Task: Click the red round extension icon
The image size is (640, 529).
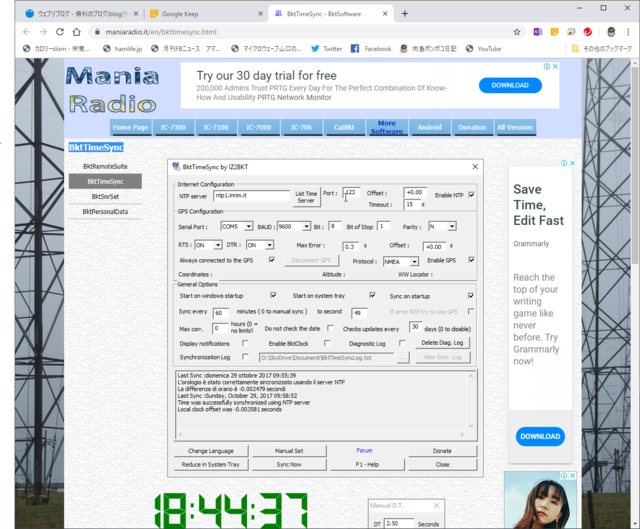Action: click(x=588, y=32)
